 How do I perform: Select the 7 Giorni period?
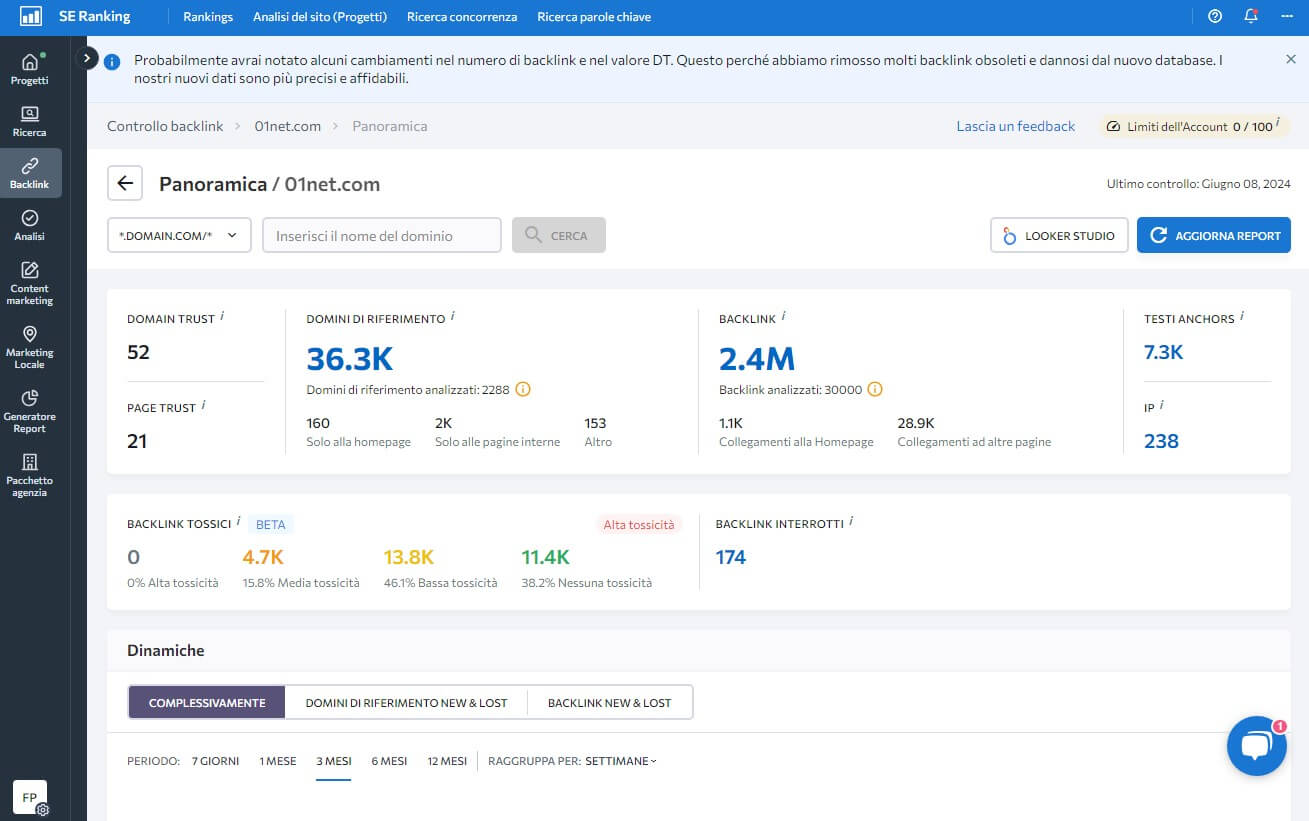click(x=216, y=761)
